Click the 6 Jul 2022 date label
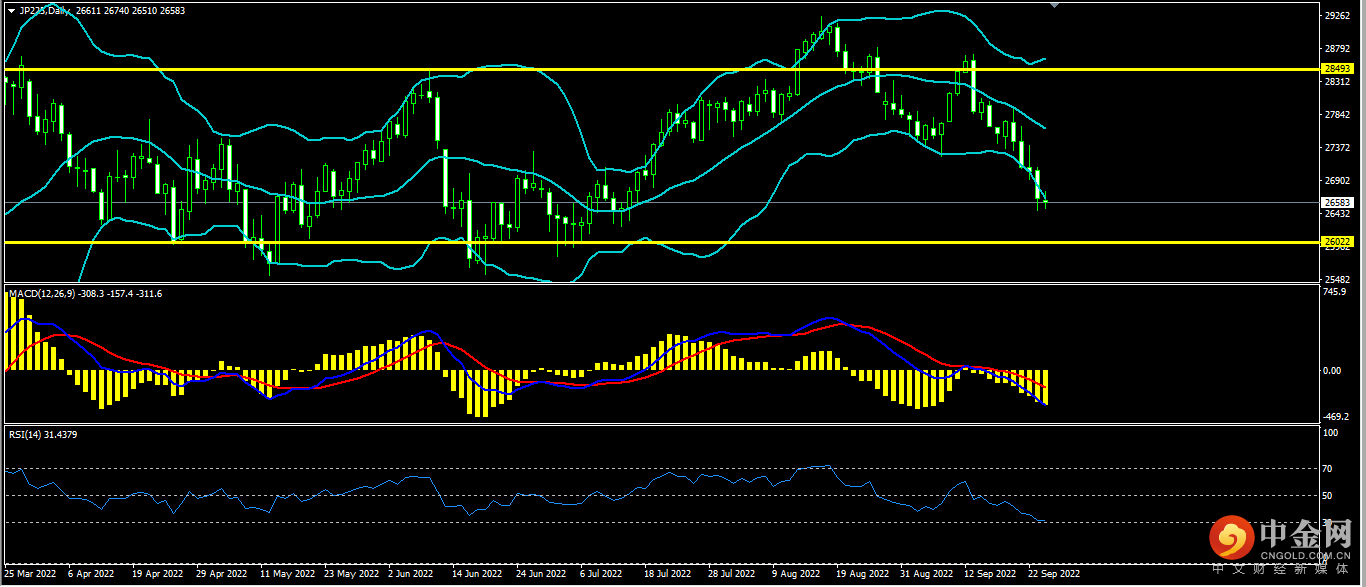This screenshot has width=1366, height=587. click(600, 575)
